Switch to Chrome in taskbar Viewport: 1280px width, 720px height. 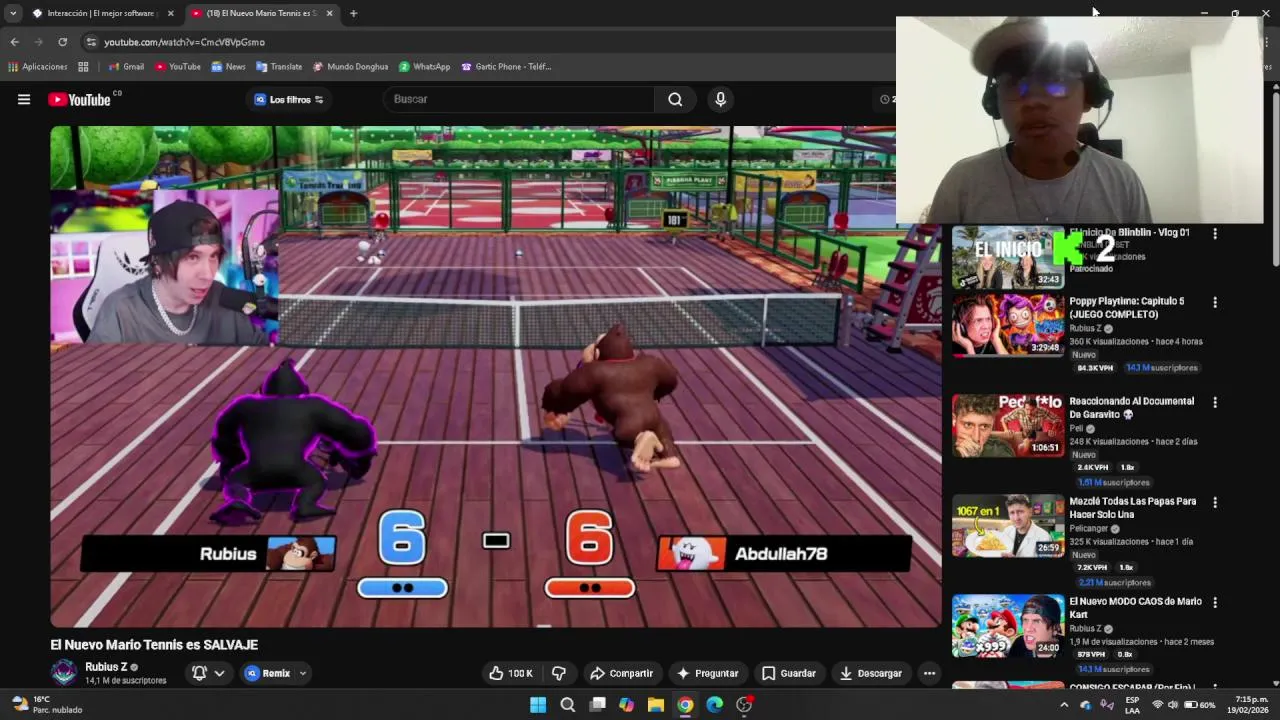pyautogui.click(x=685, y=705)
